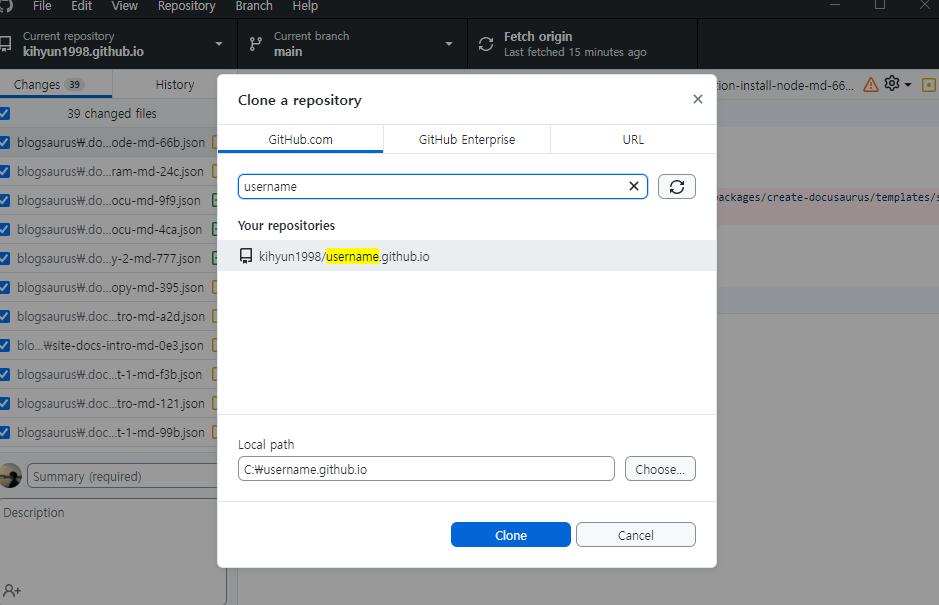The image size is (939, 605).
Task: Click the commit author avatar
Action: tap(10, 476)
